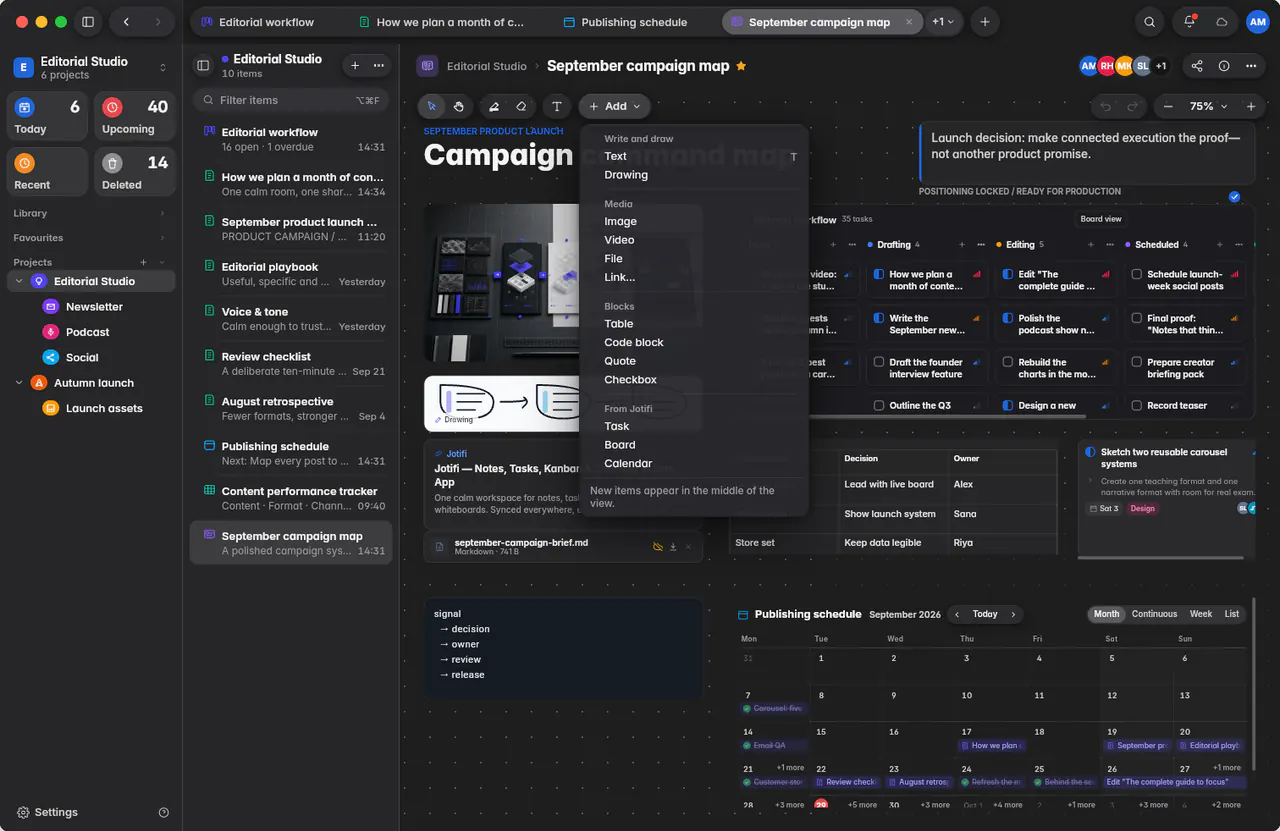Open the page more-options menu
Screen dimensions: 1280x831
pos(1251,66)
